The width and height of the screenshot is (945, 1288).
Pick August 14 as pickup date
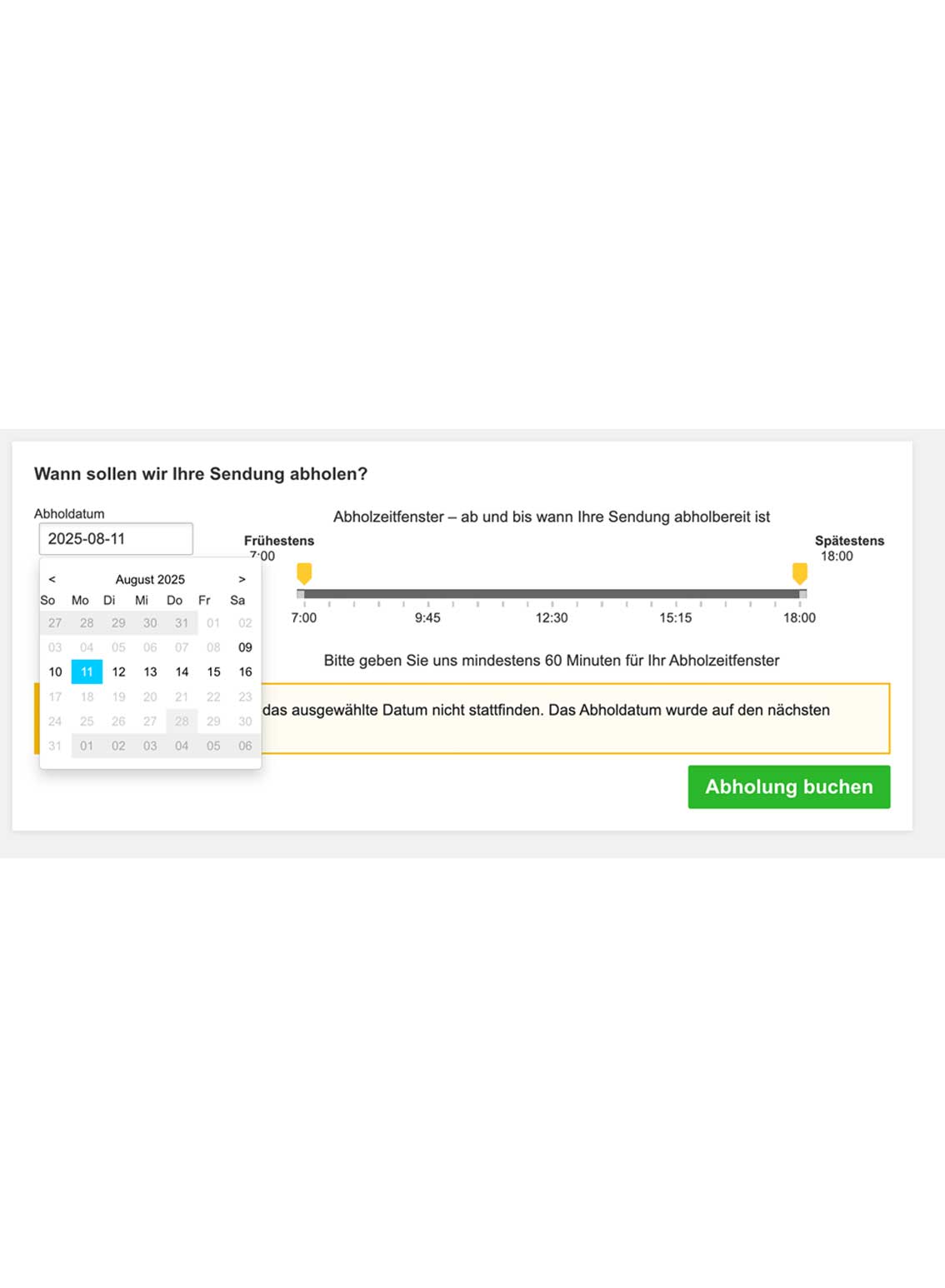(182, 671)
